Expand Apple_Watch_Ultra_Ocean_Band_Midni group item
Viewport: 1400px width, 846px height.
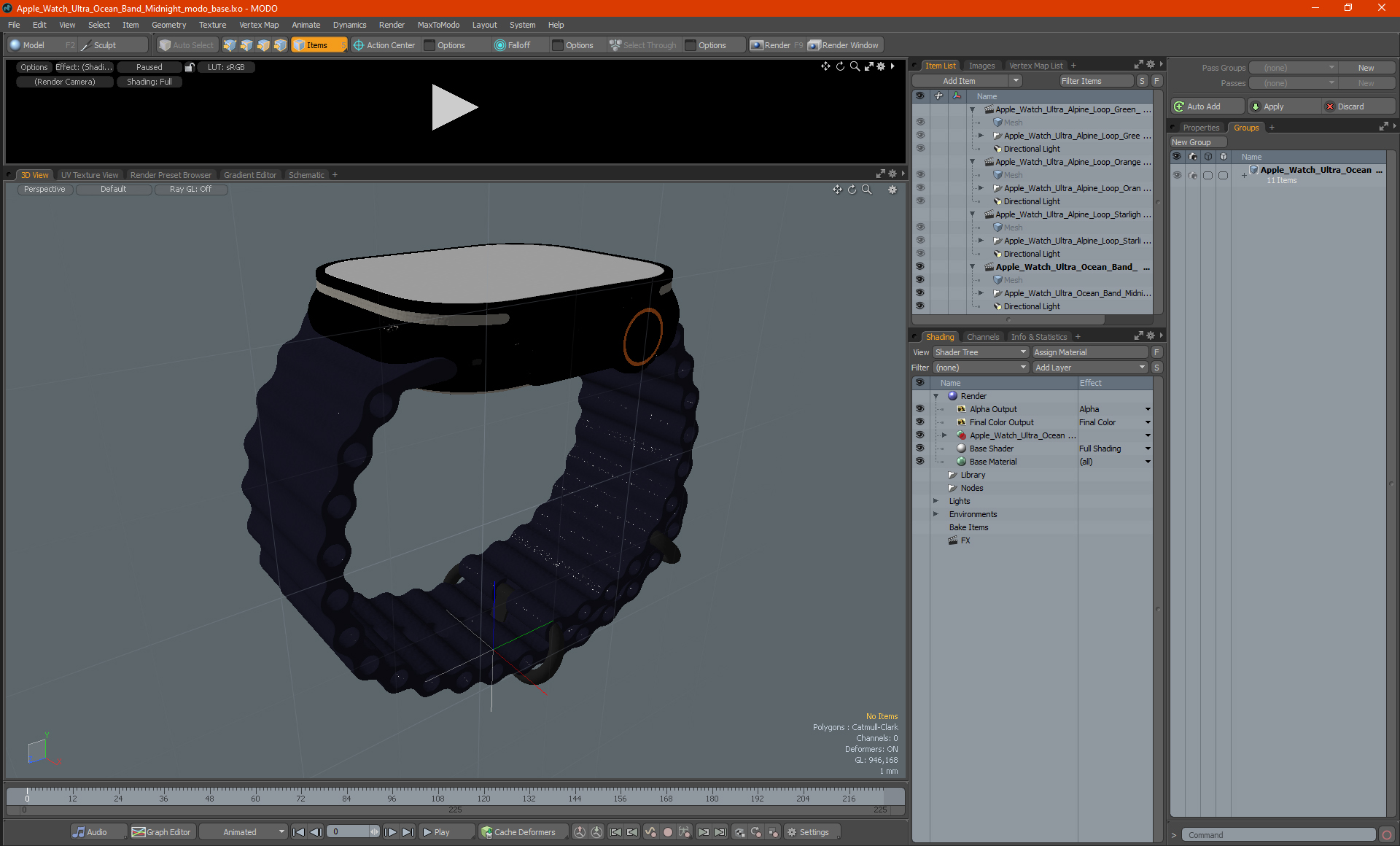pyautogui.click(x=981, y=293)
